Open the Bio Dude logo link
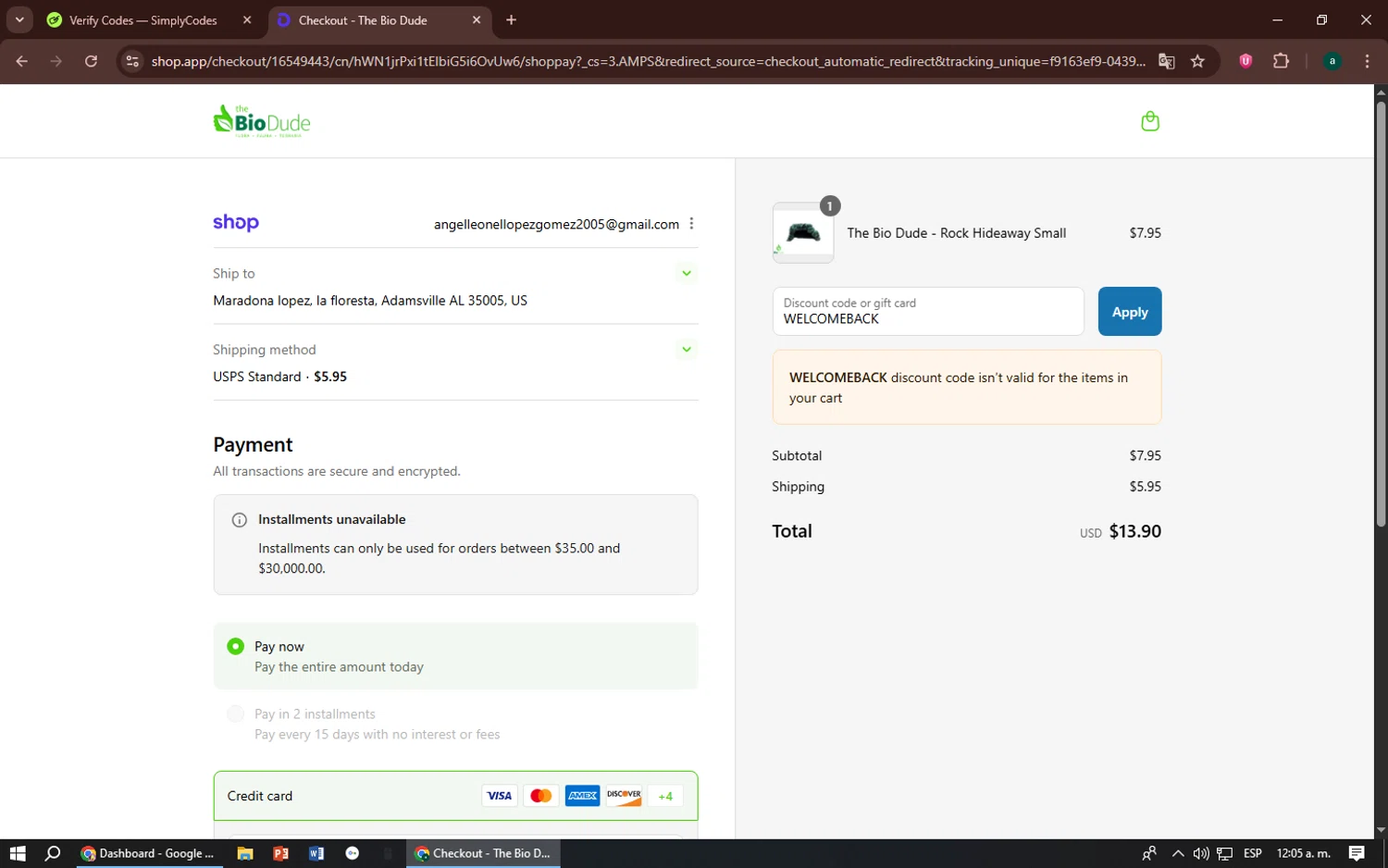The image size is (1388, 868). (x=262, y=121)
